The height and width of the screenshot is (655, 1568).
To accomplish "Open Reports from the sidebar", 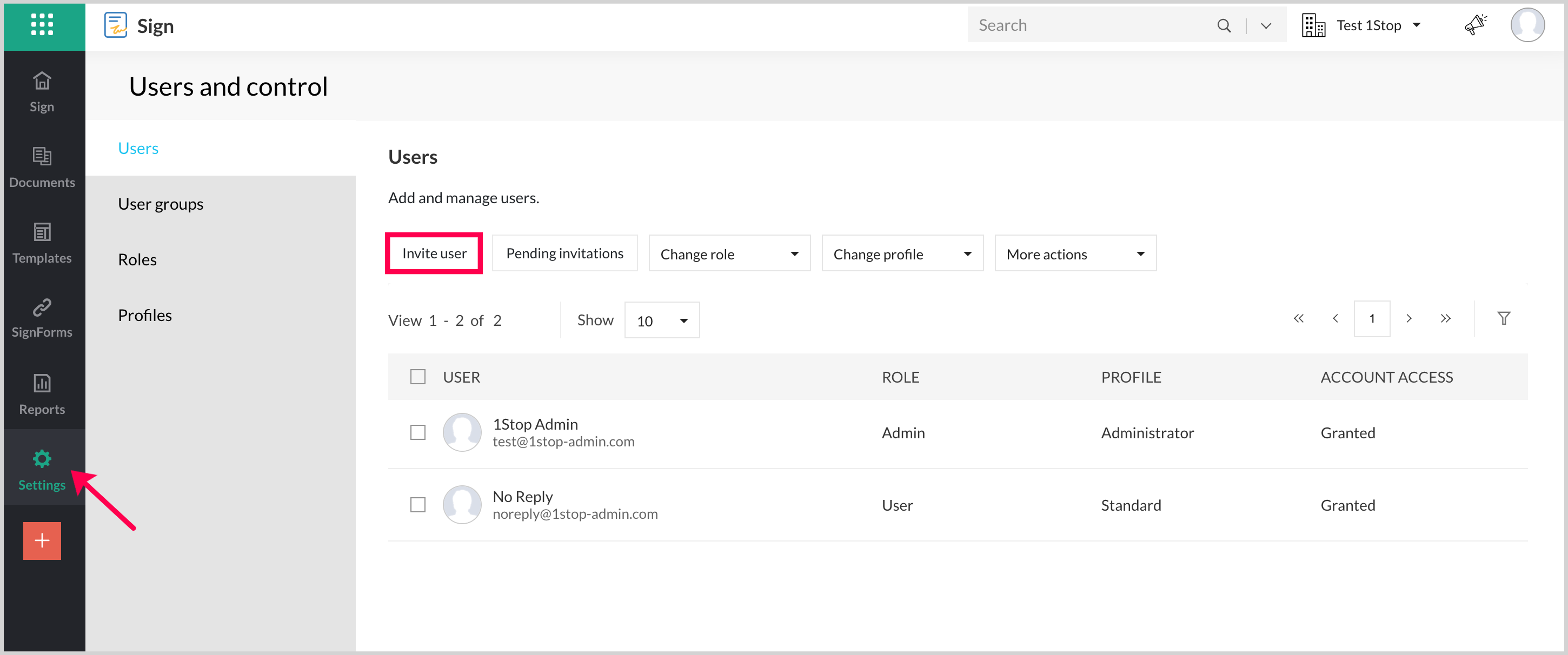I will pyautogui.click(x=42, y=393).
